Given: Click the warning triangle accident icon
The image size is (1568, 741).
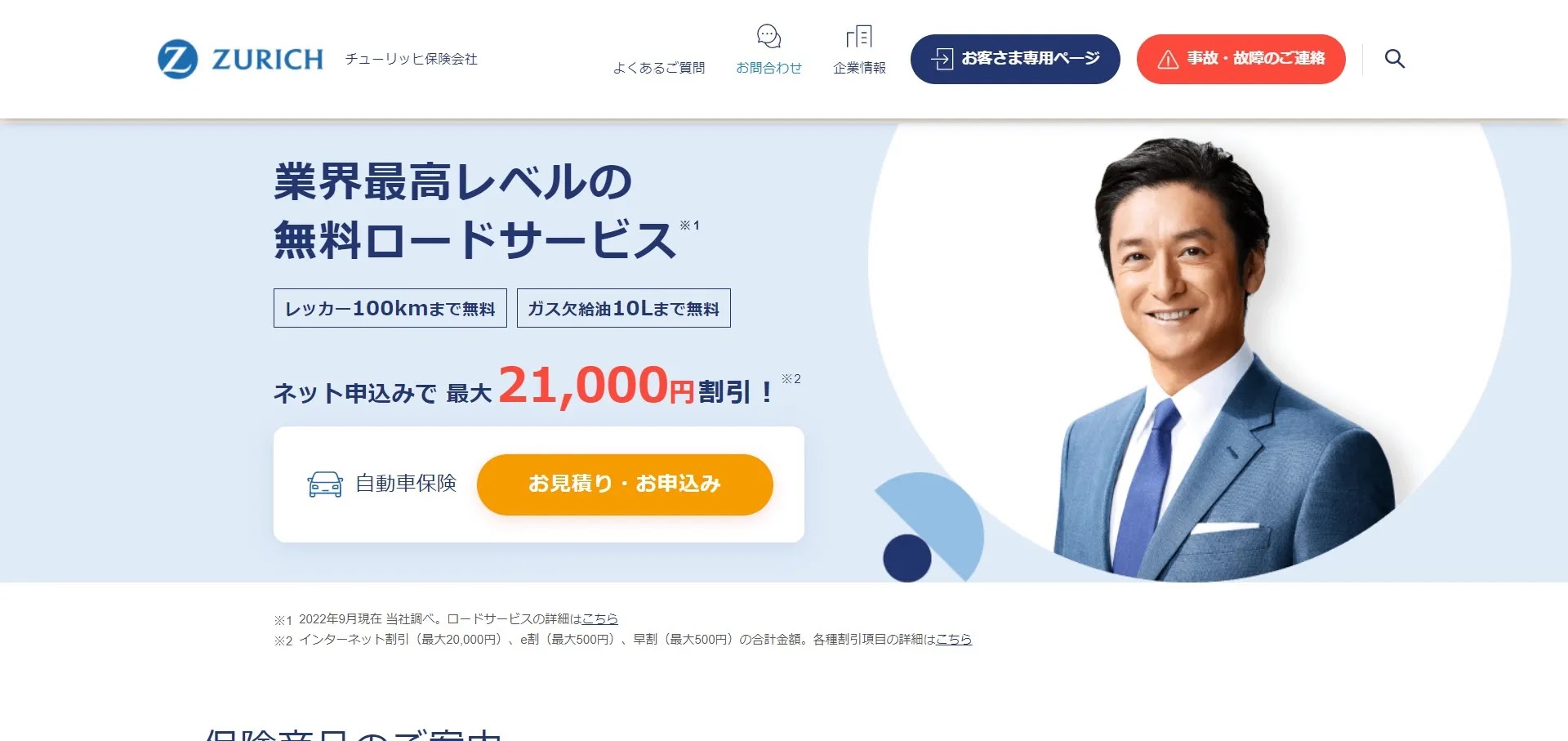Looking at the screenshot, I should (x=1168, y=59).
